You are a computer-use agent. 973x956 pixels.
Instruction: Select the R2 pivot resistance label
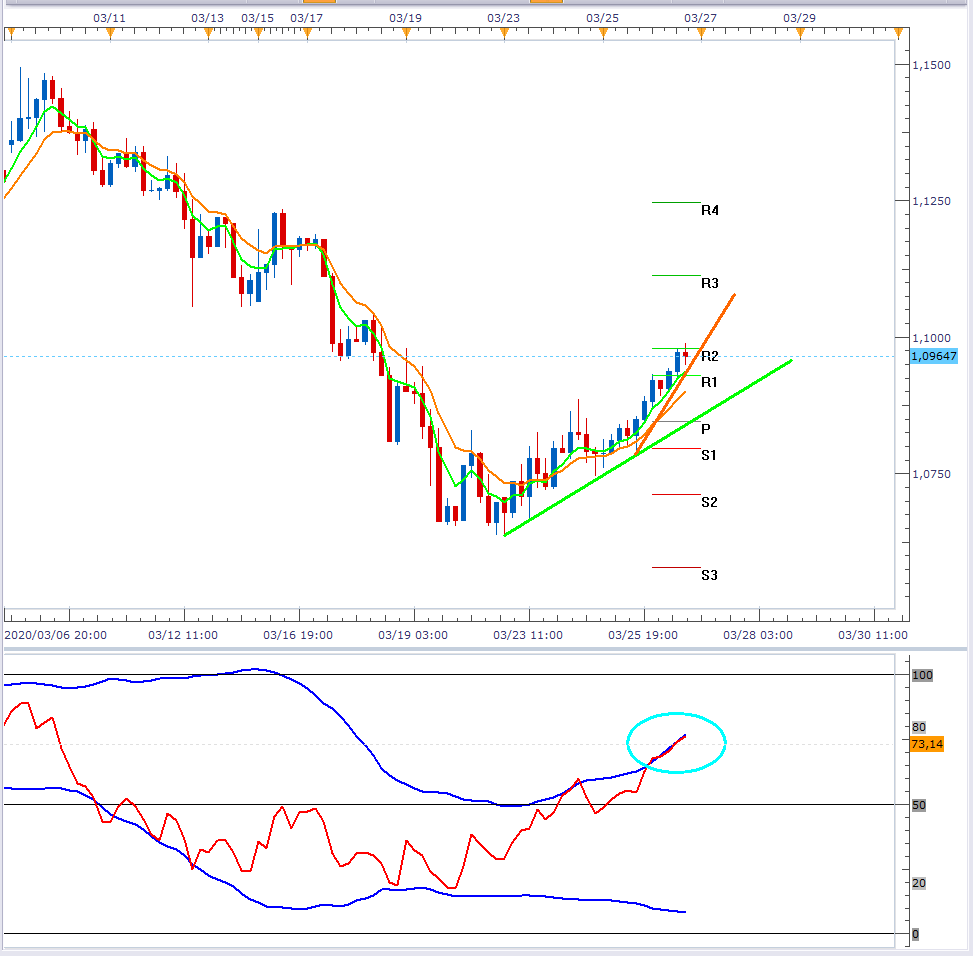click(x=710, y=356)
